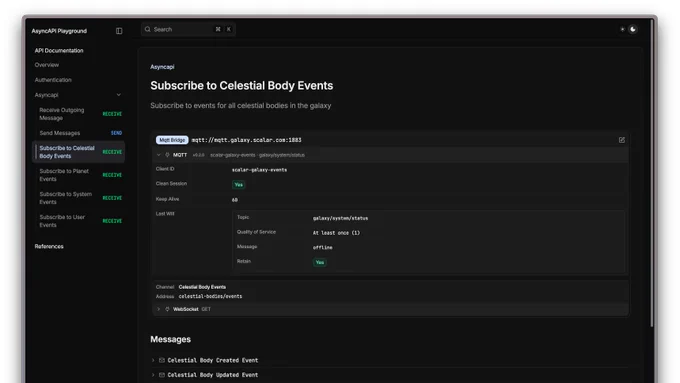Click the Messages heading
Viewport: 680px width, 383px height.
coord(170,339)
